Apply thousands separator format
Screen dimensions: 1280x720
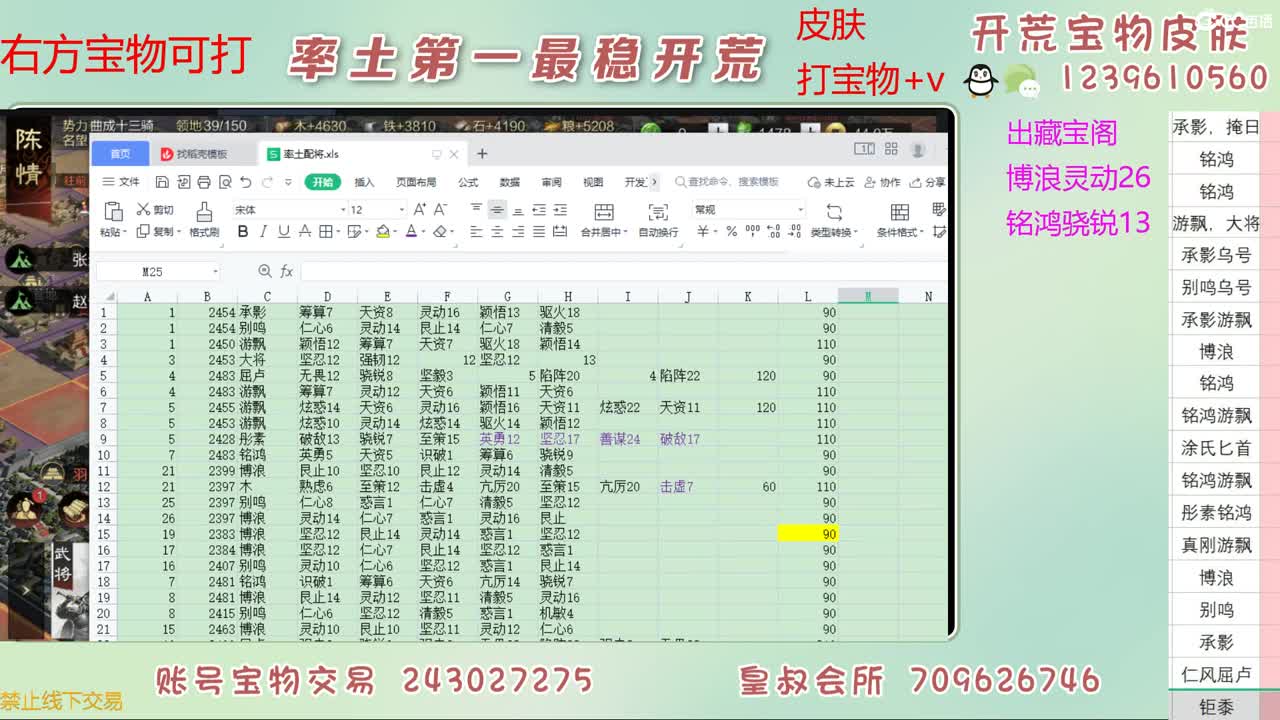click(x=751, y=232)
